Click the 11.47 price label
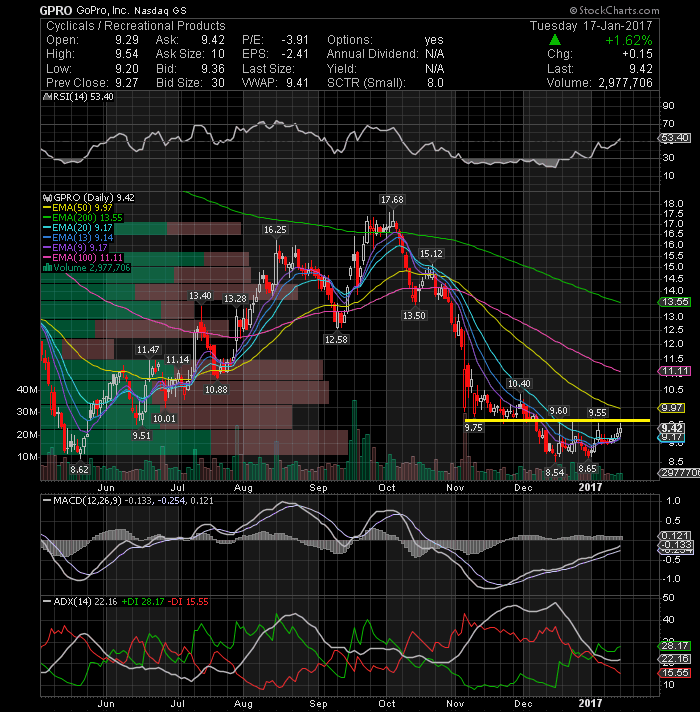Viewport: 700px width, 712px height. [148, 350]
